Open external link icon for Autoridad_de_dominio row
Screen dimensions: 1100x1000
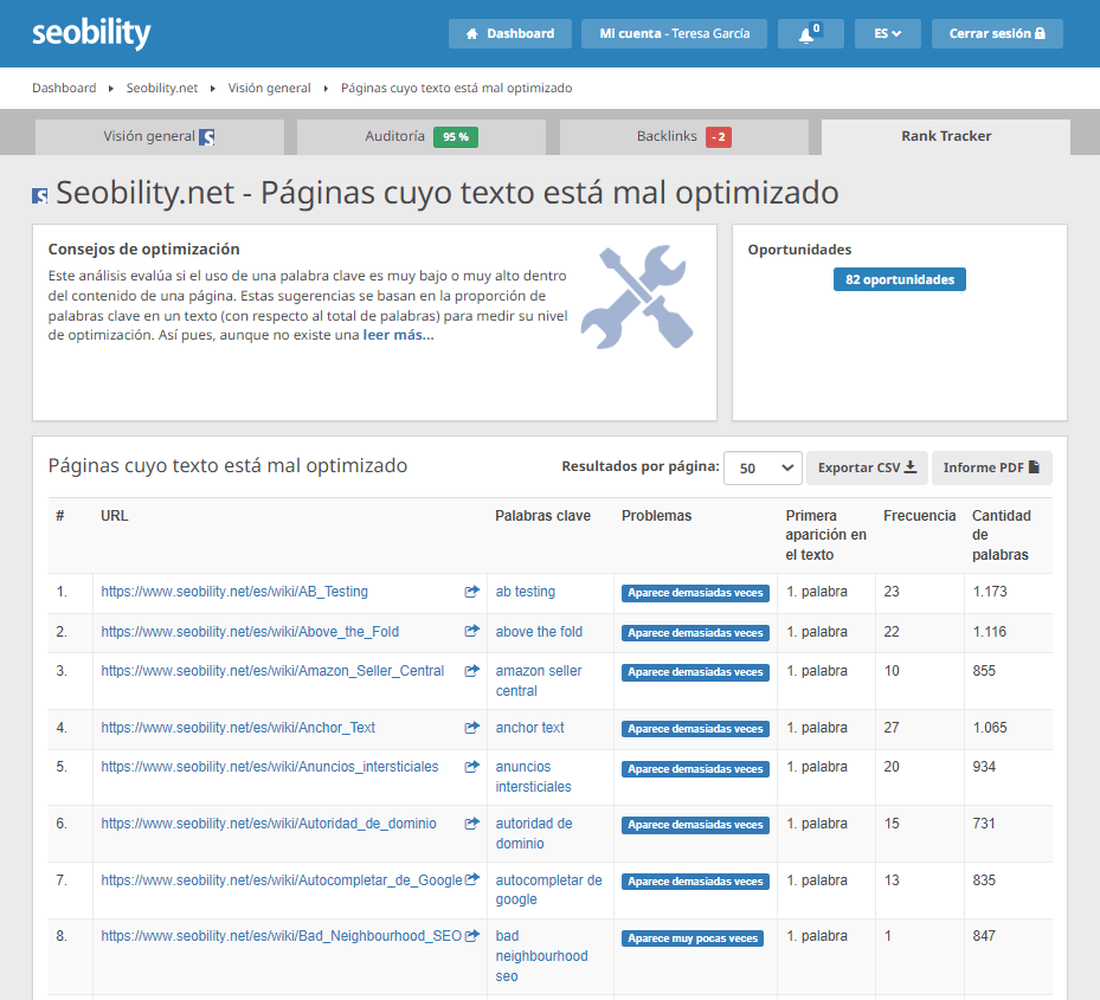[x=472, y=823]
